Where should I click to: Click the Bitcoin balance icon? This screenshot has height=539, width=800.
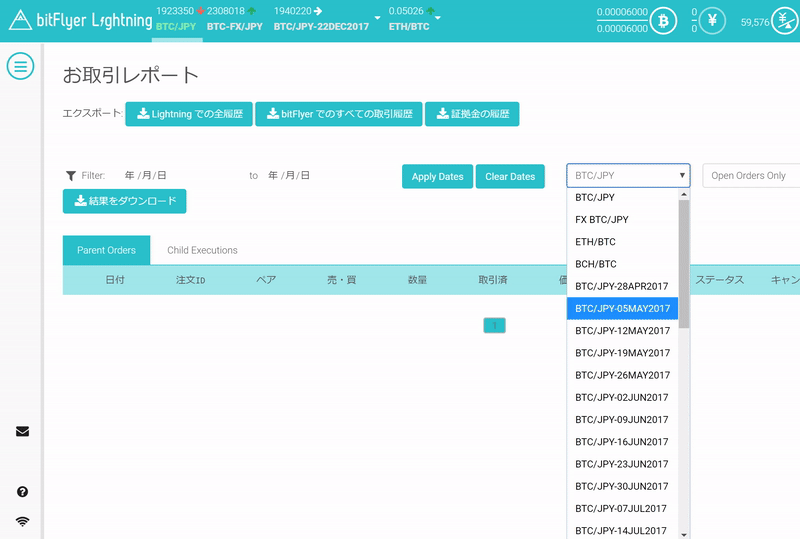pos(663,21)
